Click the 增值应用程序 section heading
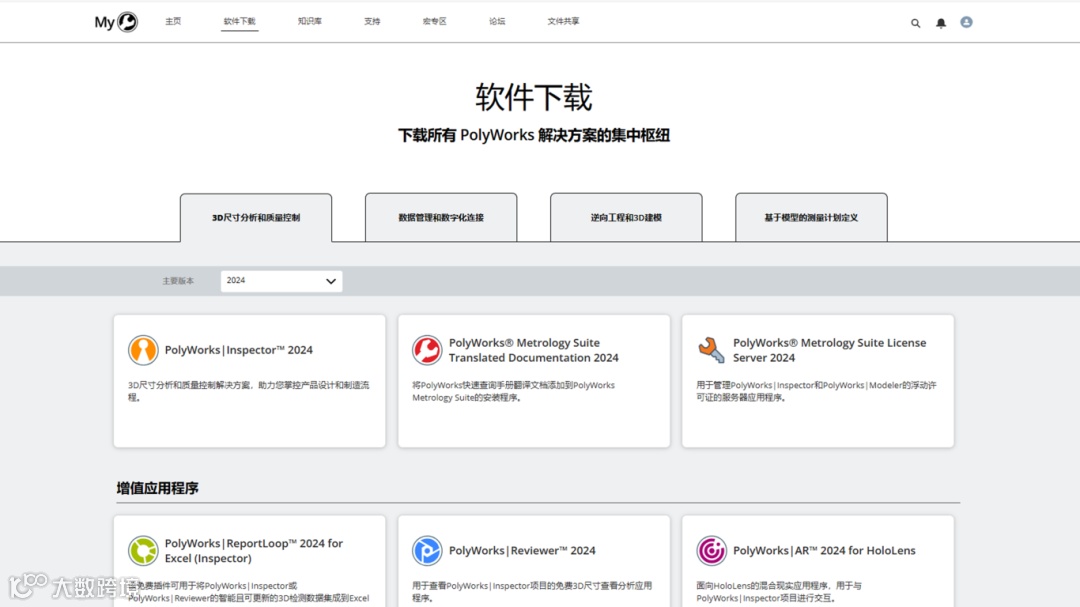 point(157,488)
